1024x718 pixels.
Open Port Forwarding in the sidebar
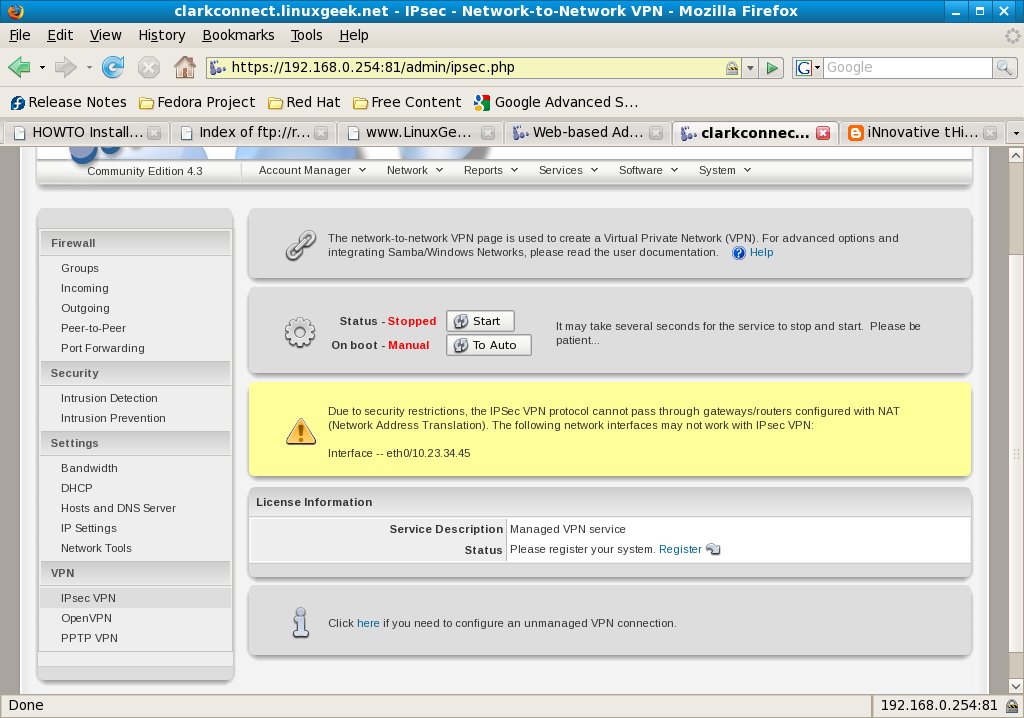(103, 348)
